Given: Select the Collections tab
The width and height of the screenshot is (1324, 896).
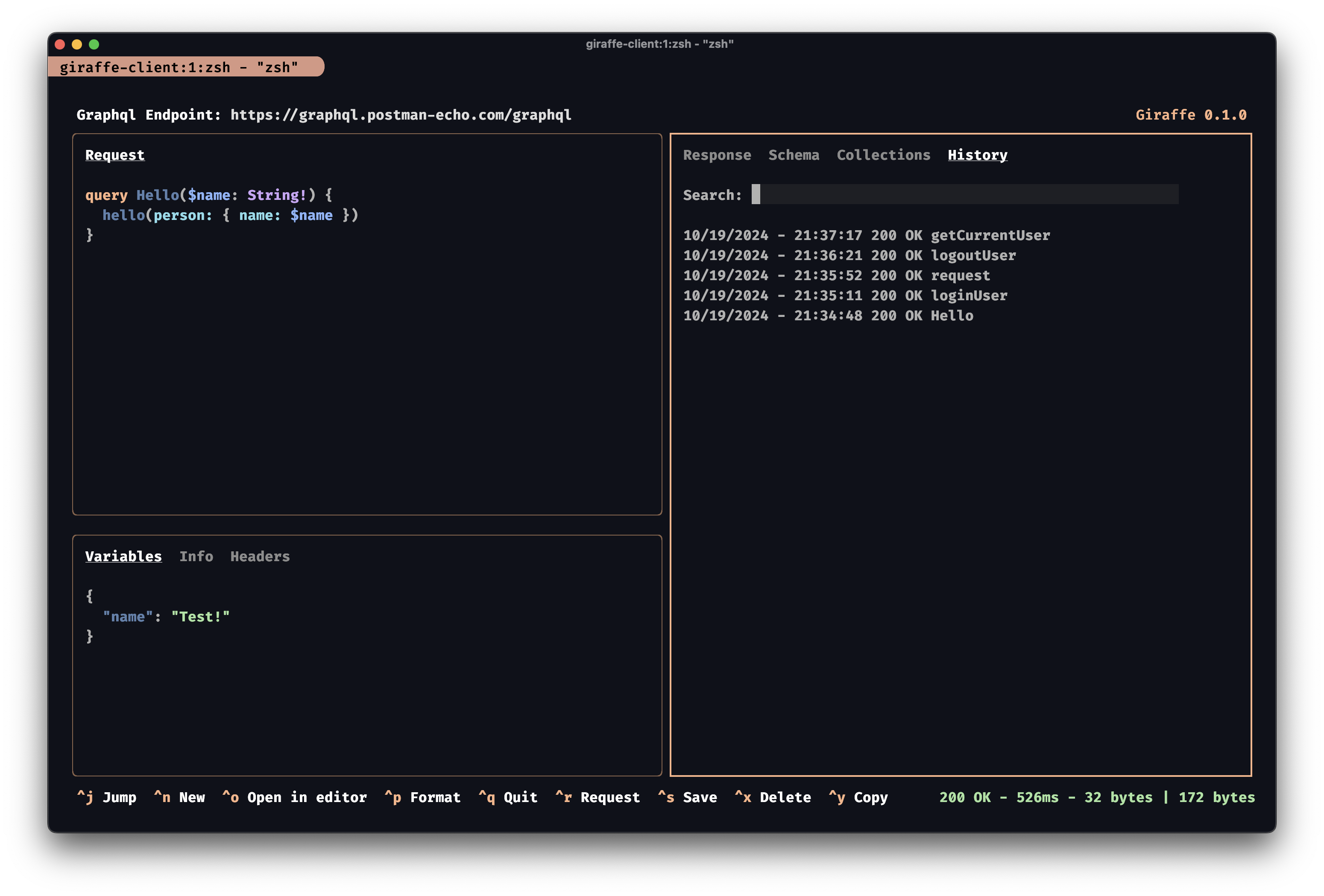Looking at the screenshot, I should point(883,154).
